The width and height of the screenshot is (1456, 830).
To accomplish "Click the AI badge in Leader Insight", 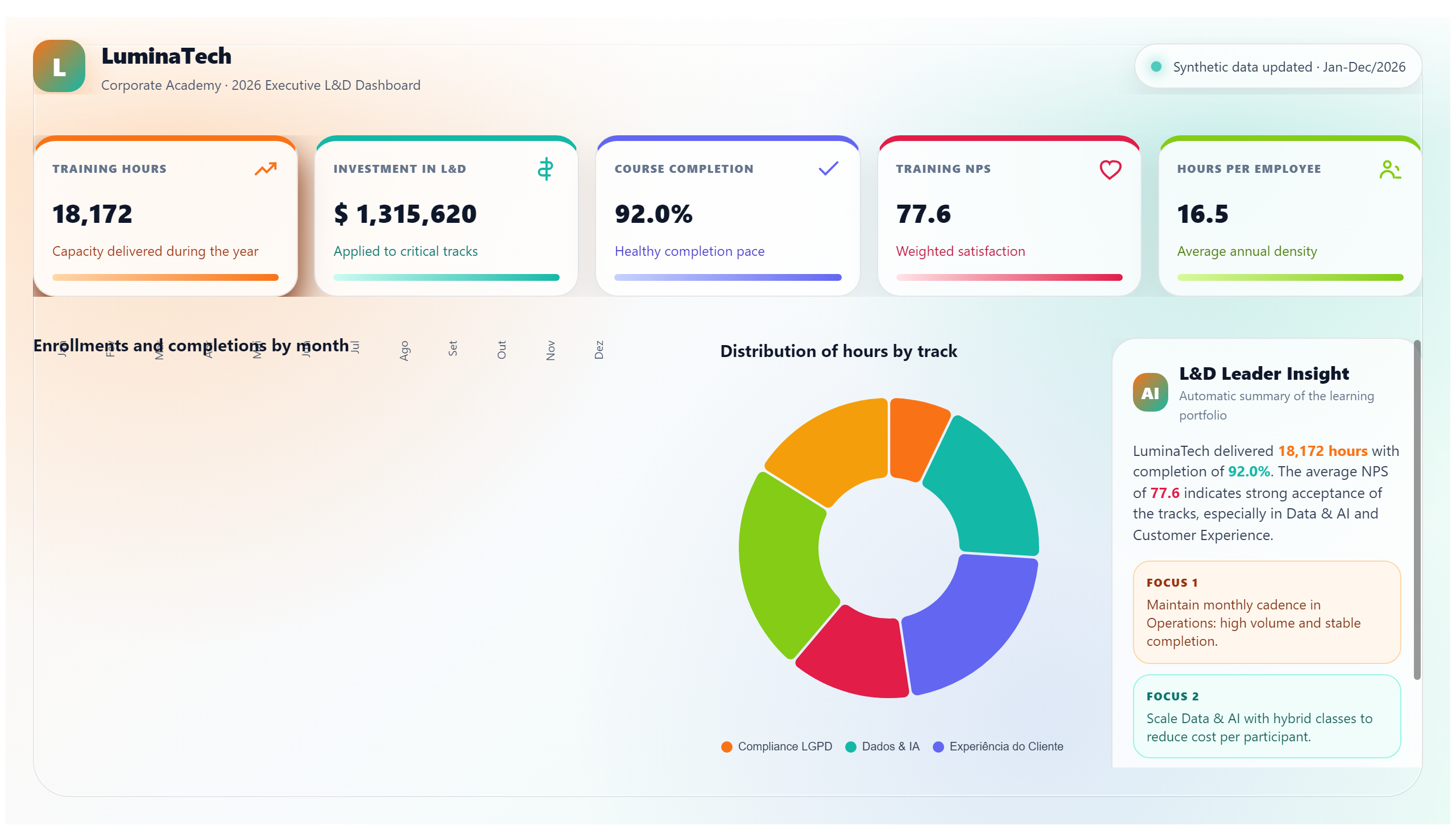I will pyautogui.click(x=1150, y=393).
